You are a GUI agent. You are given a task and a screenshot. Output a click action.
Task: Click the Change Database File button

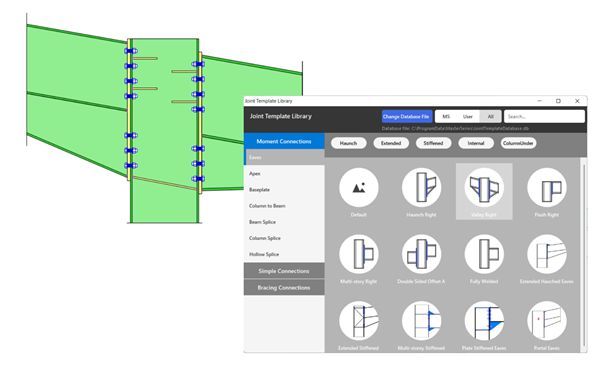(407, 116)
